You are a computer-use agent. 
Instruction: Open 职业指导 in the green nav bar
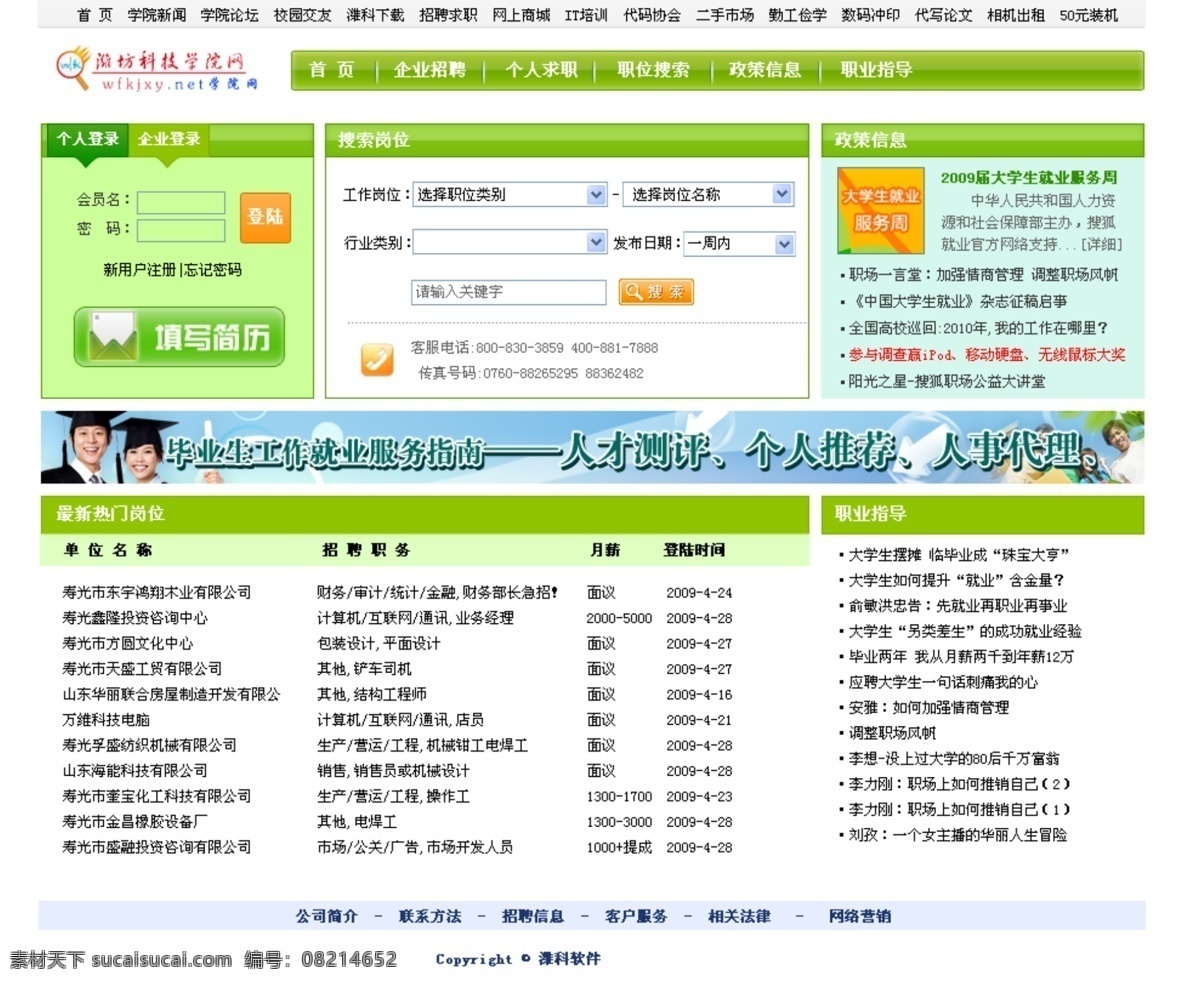click(876, 70)
